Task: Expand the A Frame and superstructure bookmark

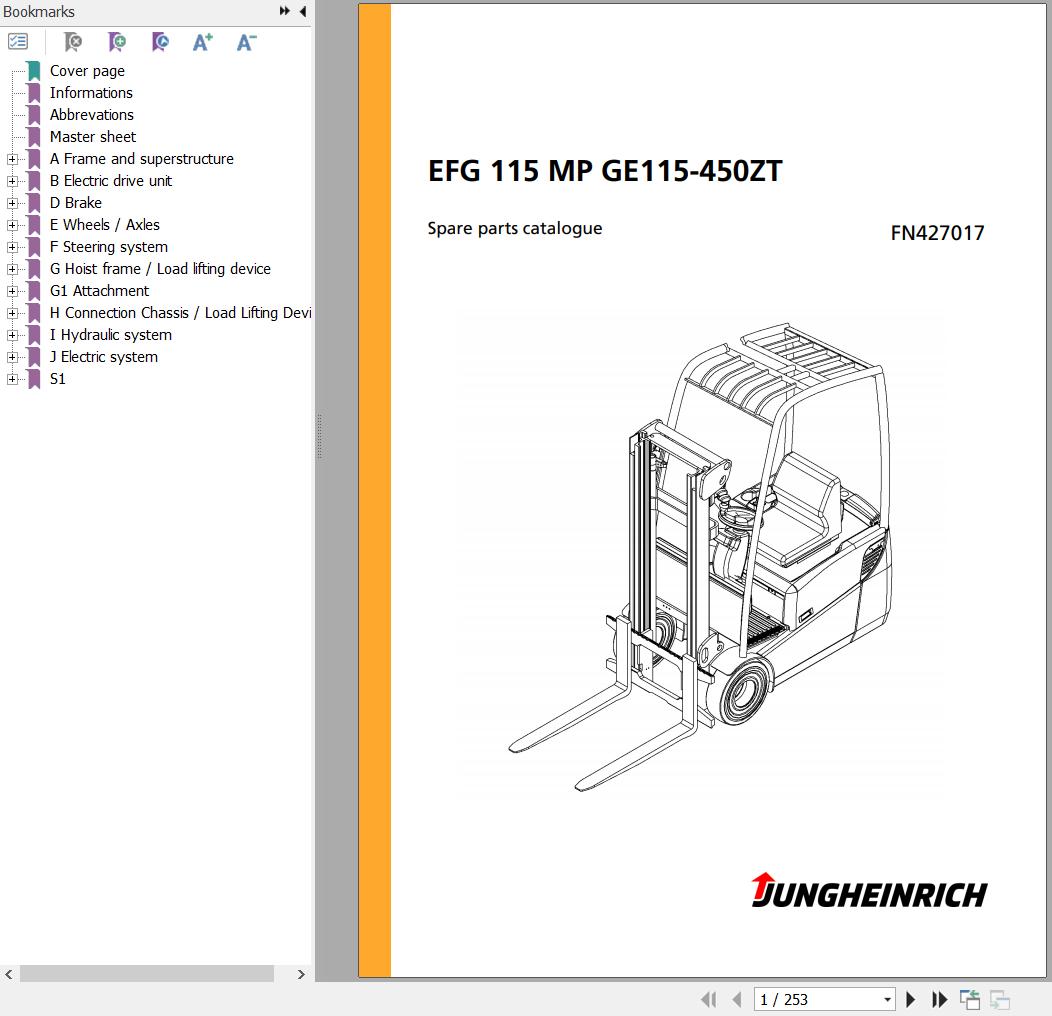Action: pos(12,159)
